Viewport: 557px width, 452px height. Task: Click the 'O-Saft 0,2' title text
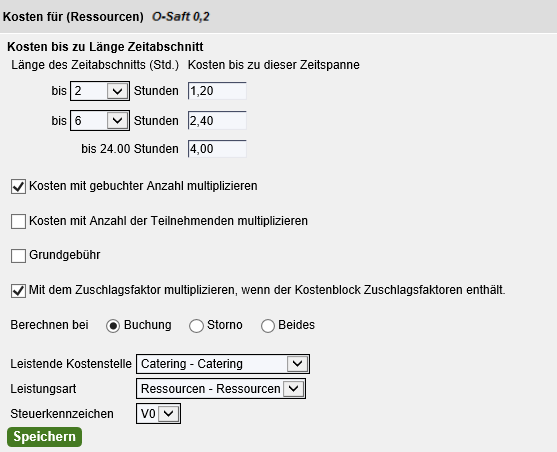(x=180, y=17)
